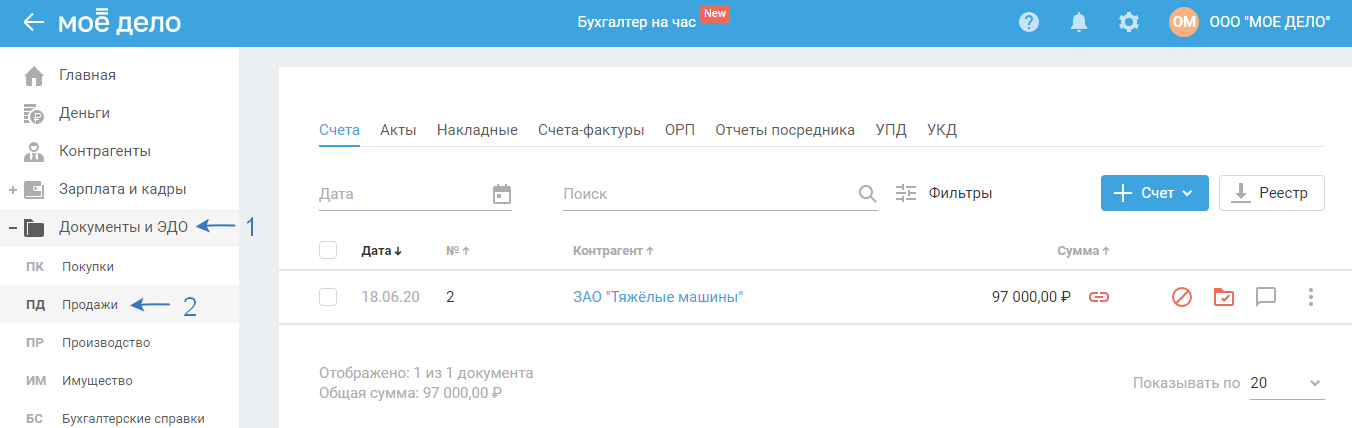Image resolution: width=1352 pixels, height=428 pixels.
Task: Click the red link icon in the invoice row
Action: pos(1099,297)
